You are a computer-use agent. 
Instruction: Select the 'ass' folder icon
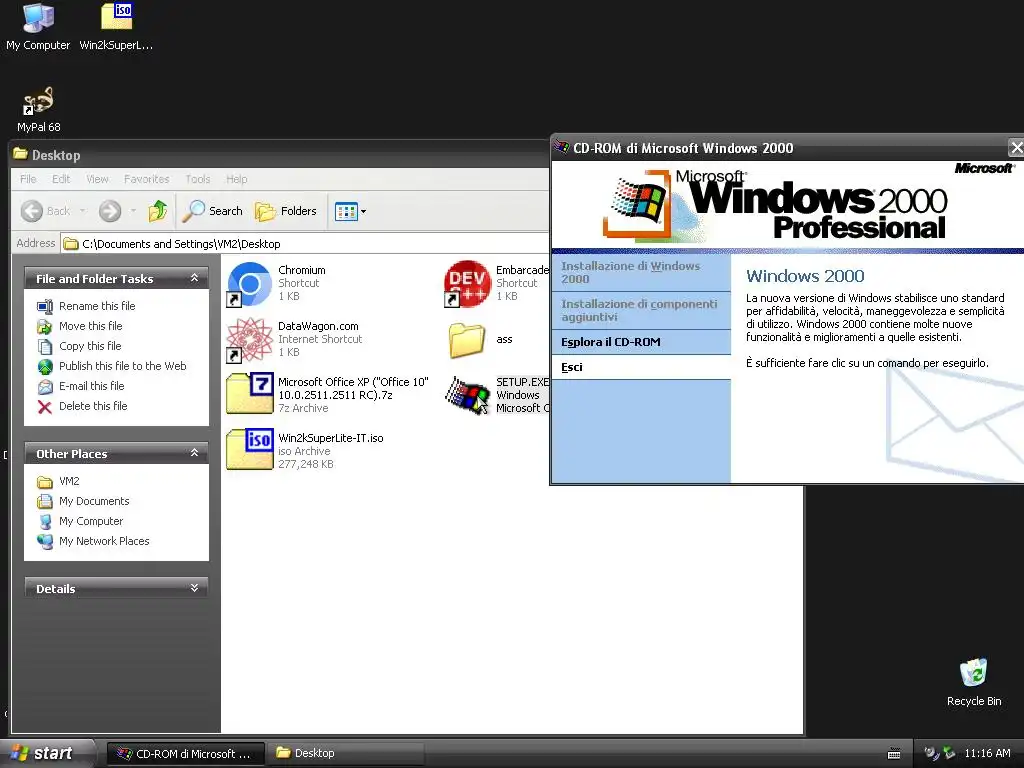click(466, 340)
